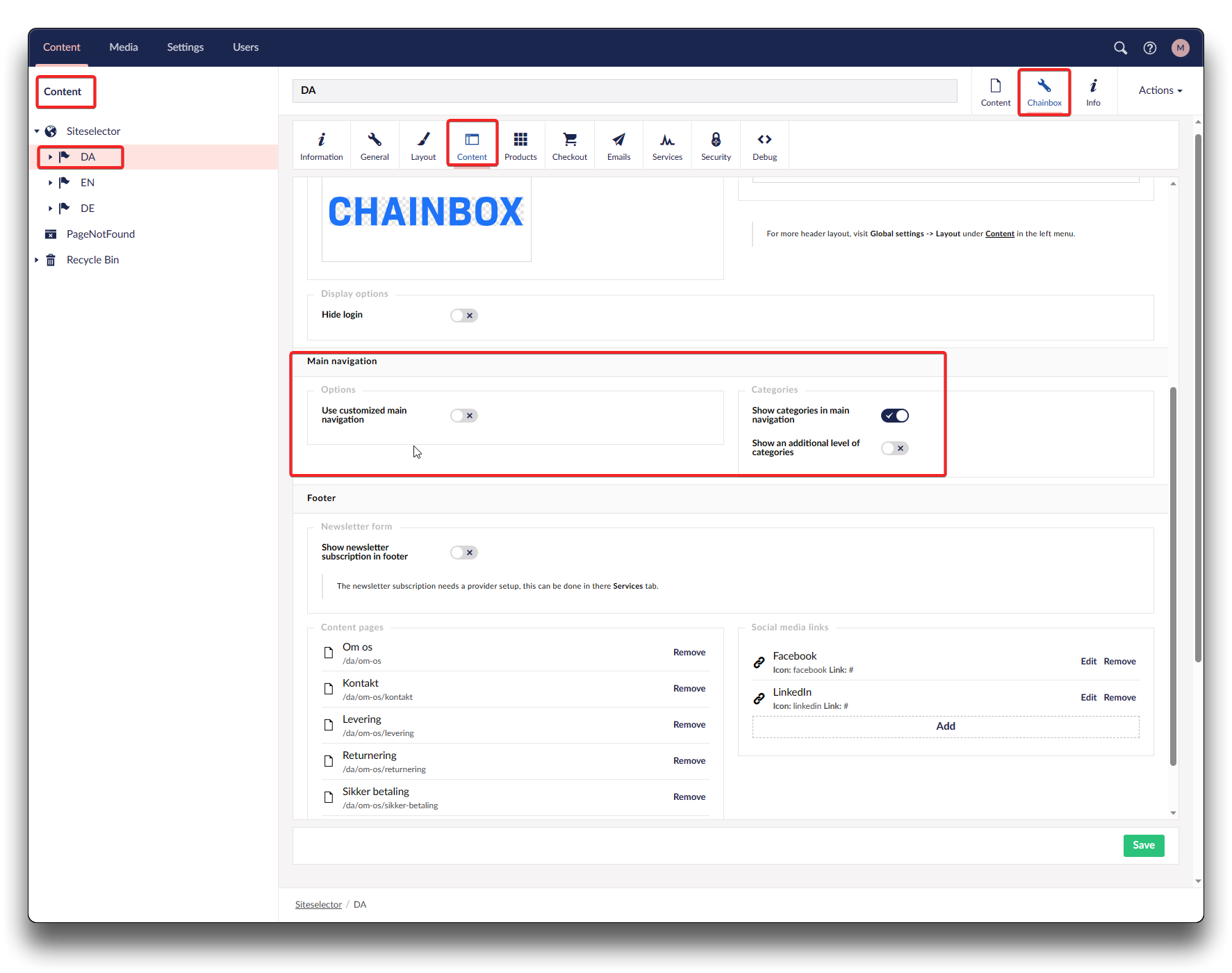The image size is (1232, 973).
Task: Click the Facebook link icon
Action: pyautogui.click(x=759, y=662)
